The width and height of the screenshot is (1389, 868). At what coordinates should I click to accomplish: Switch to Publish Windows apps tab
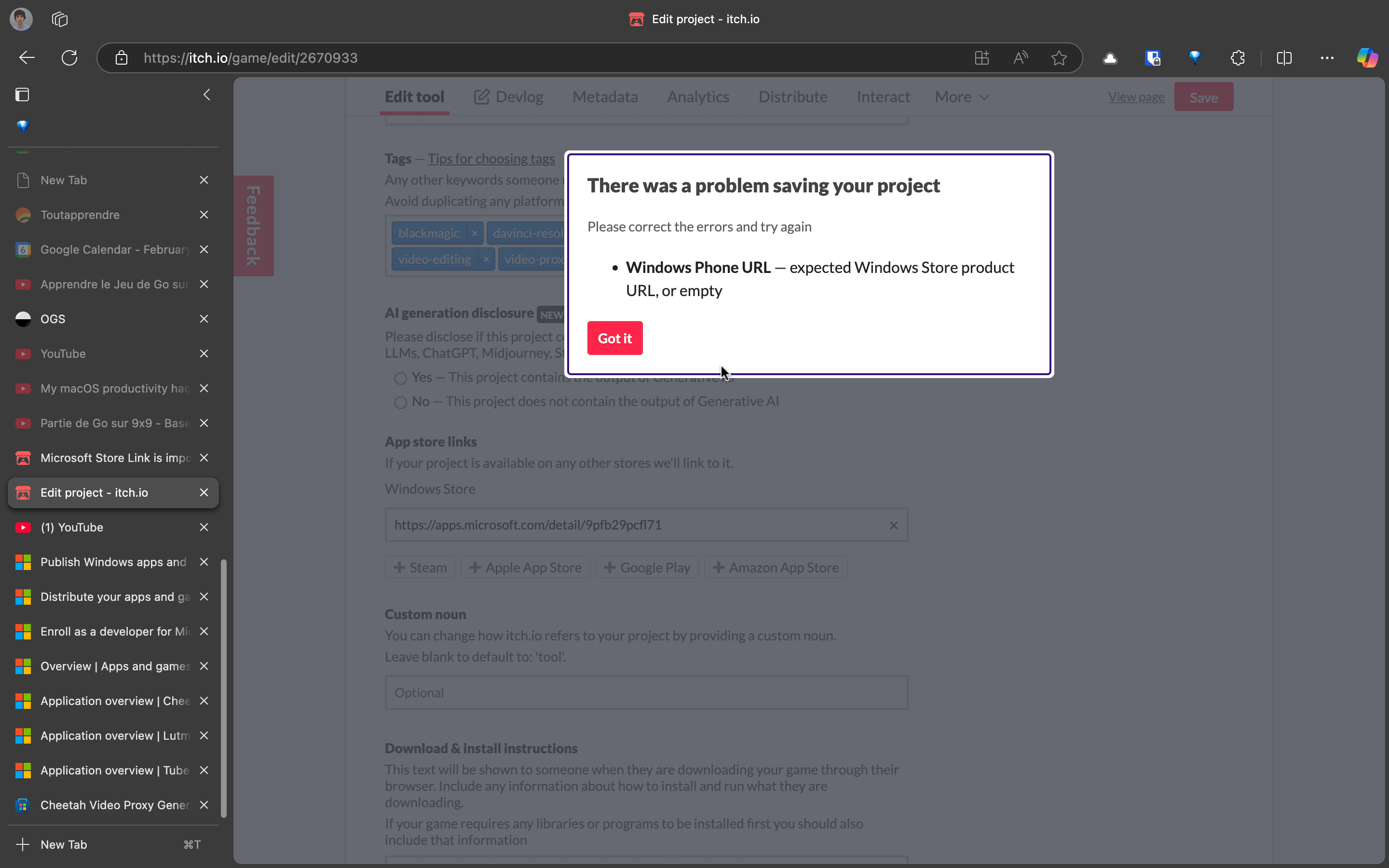click(113, 562)
